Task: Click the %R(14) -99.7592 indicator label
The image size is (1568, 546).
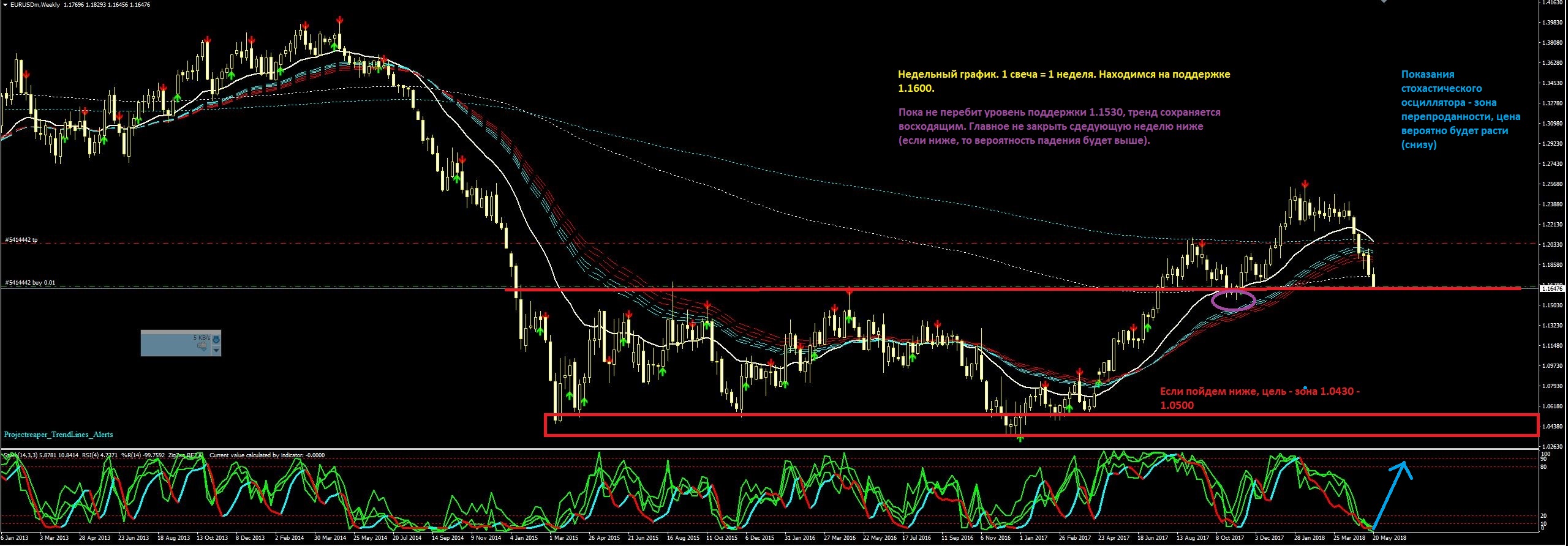Action: click(144, 455)
